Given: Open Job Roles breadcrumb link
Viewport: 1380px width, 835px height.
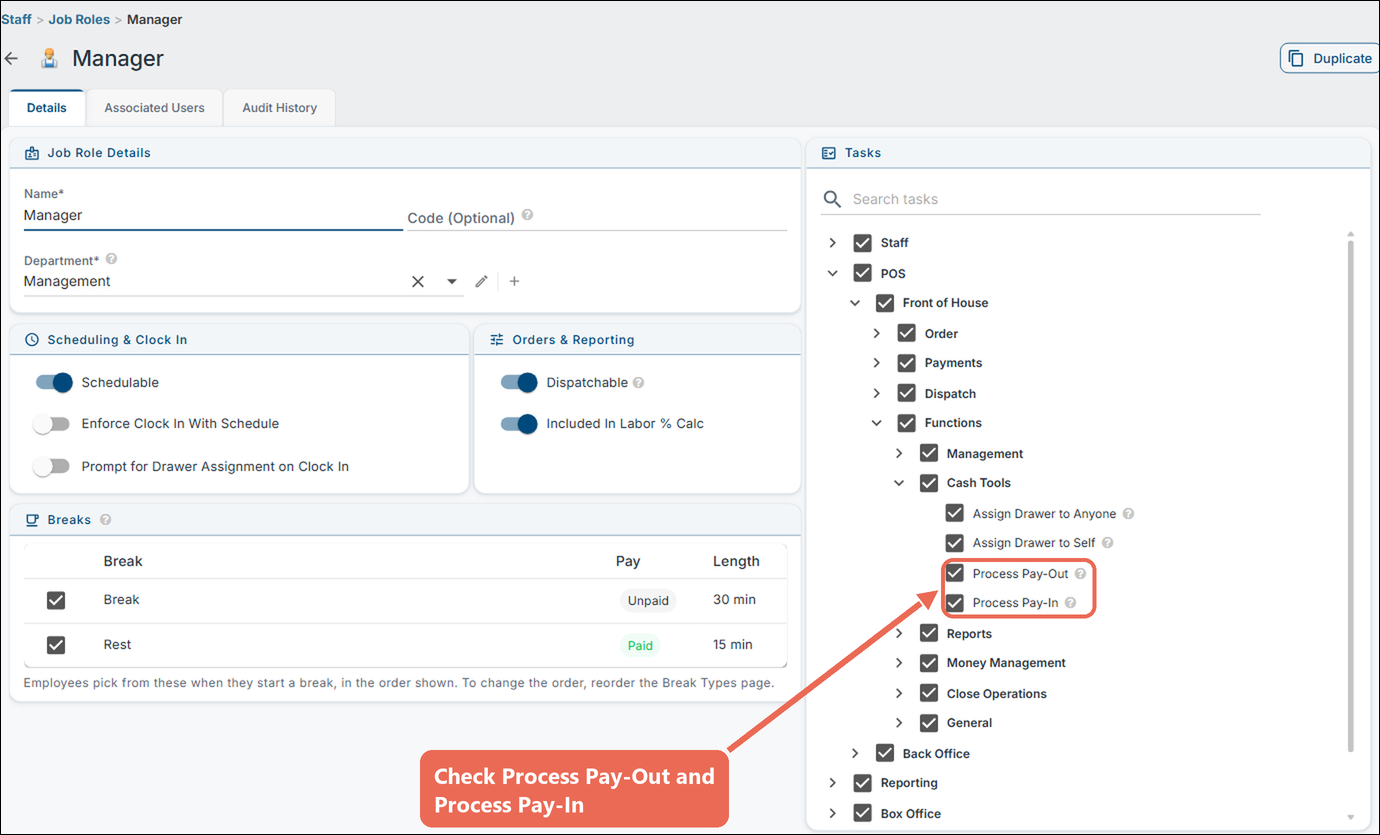Looking at the screenshot, I should click(x=79, y=19).
